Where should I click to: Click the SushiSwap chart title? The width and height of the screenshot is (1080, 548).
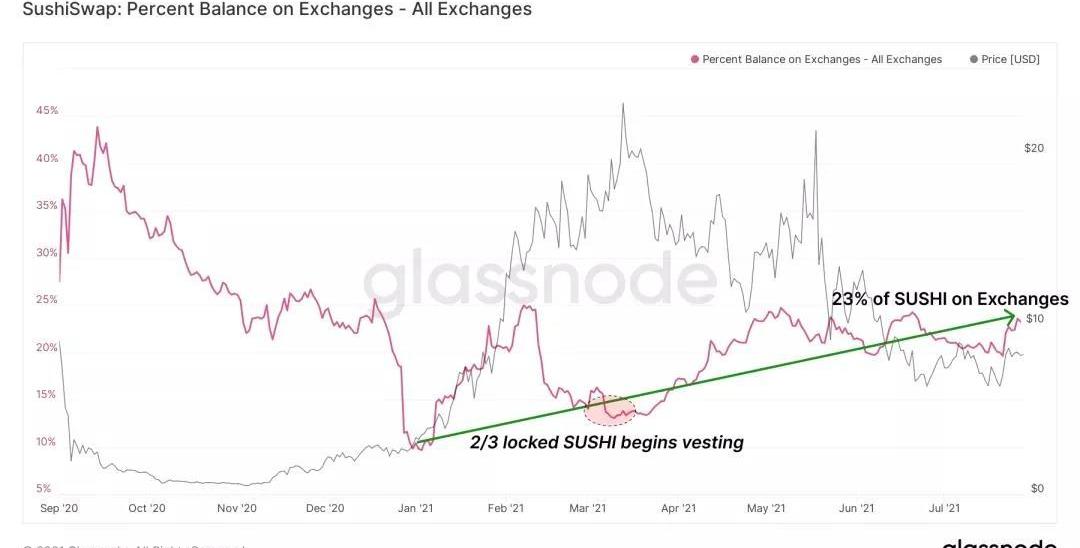pos(269,10)
